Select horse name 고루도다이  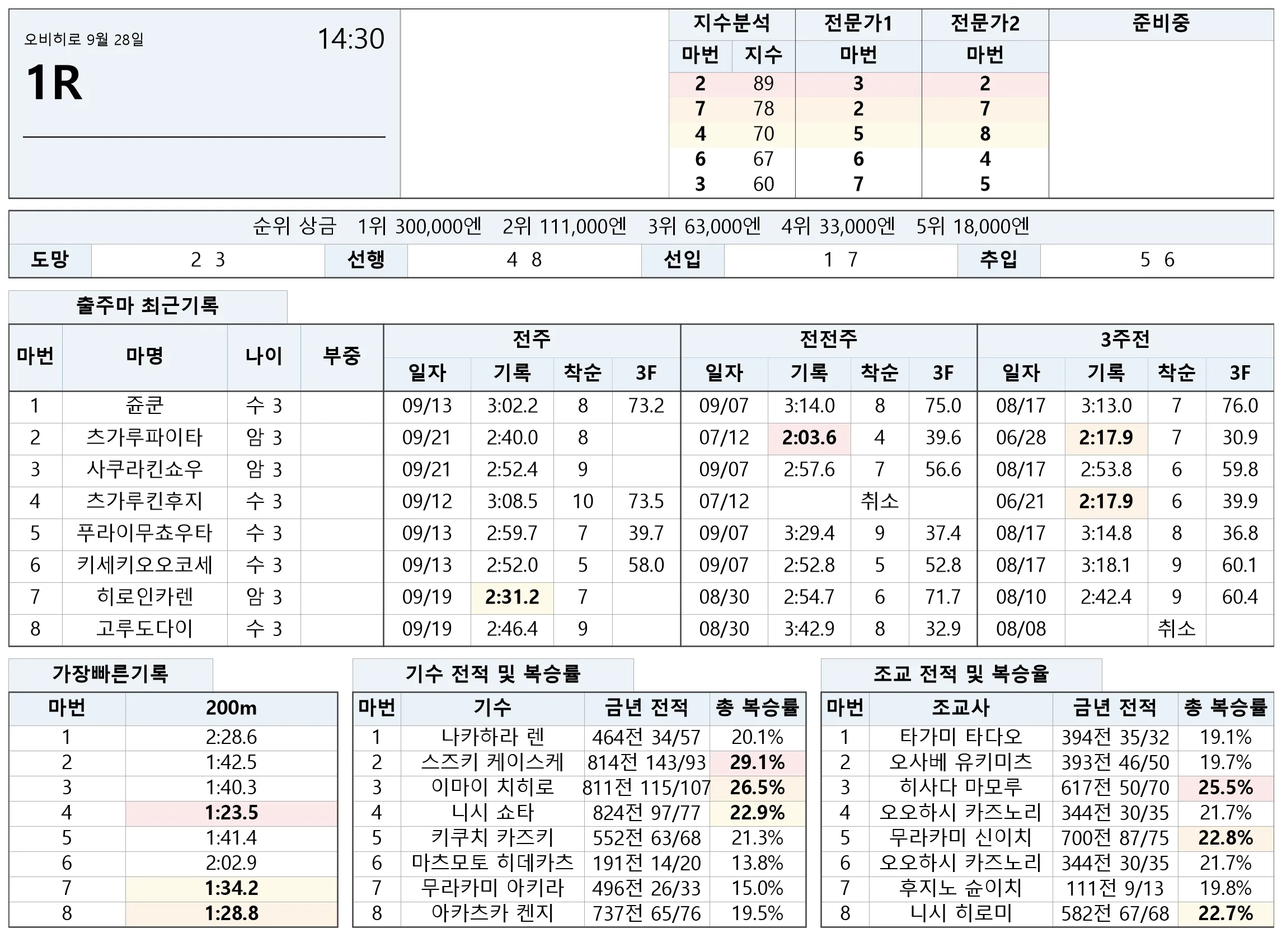[145, 629]
